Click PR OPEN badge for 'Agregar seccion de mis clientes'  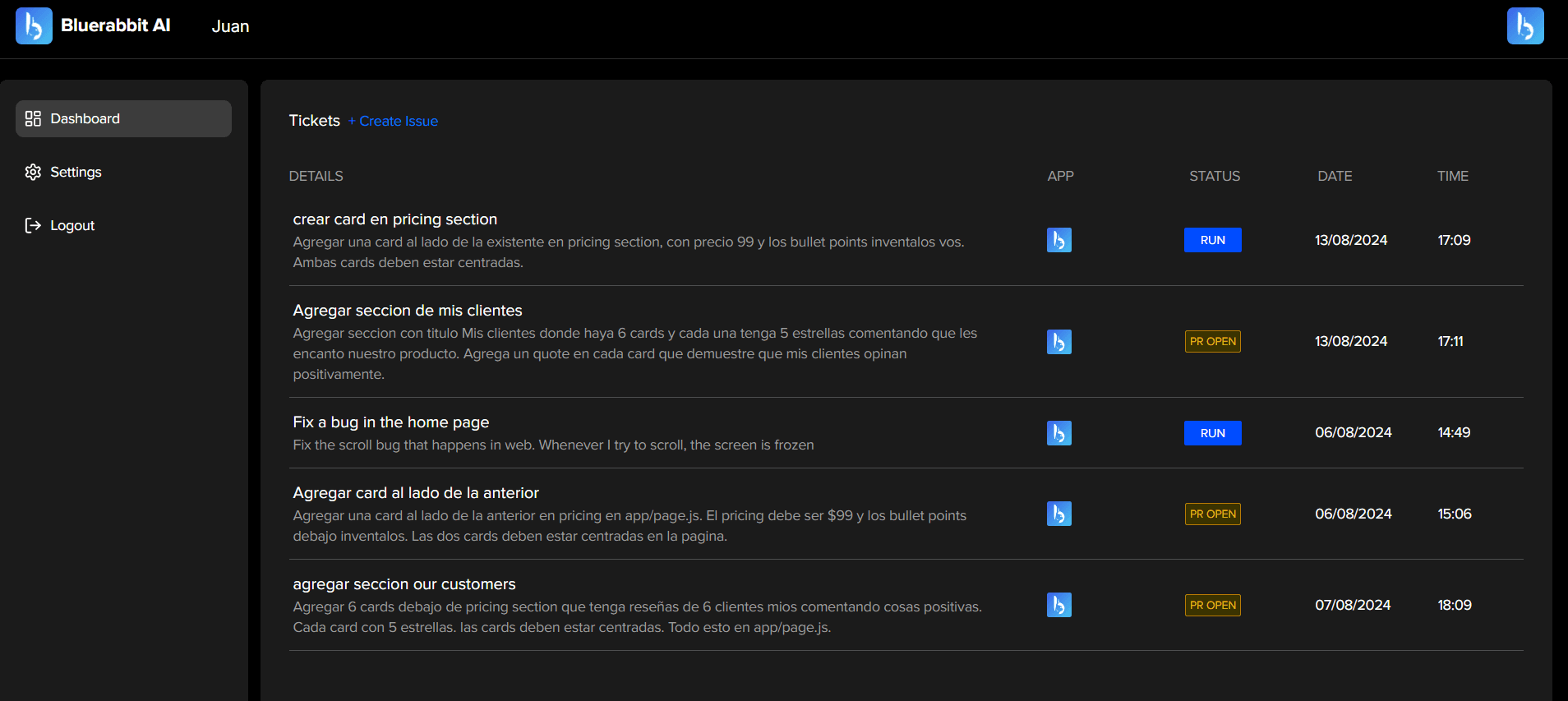[1212, 342]
